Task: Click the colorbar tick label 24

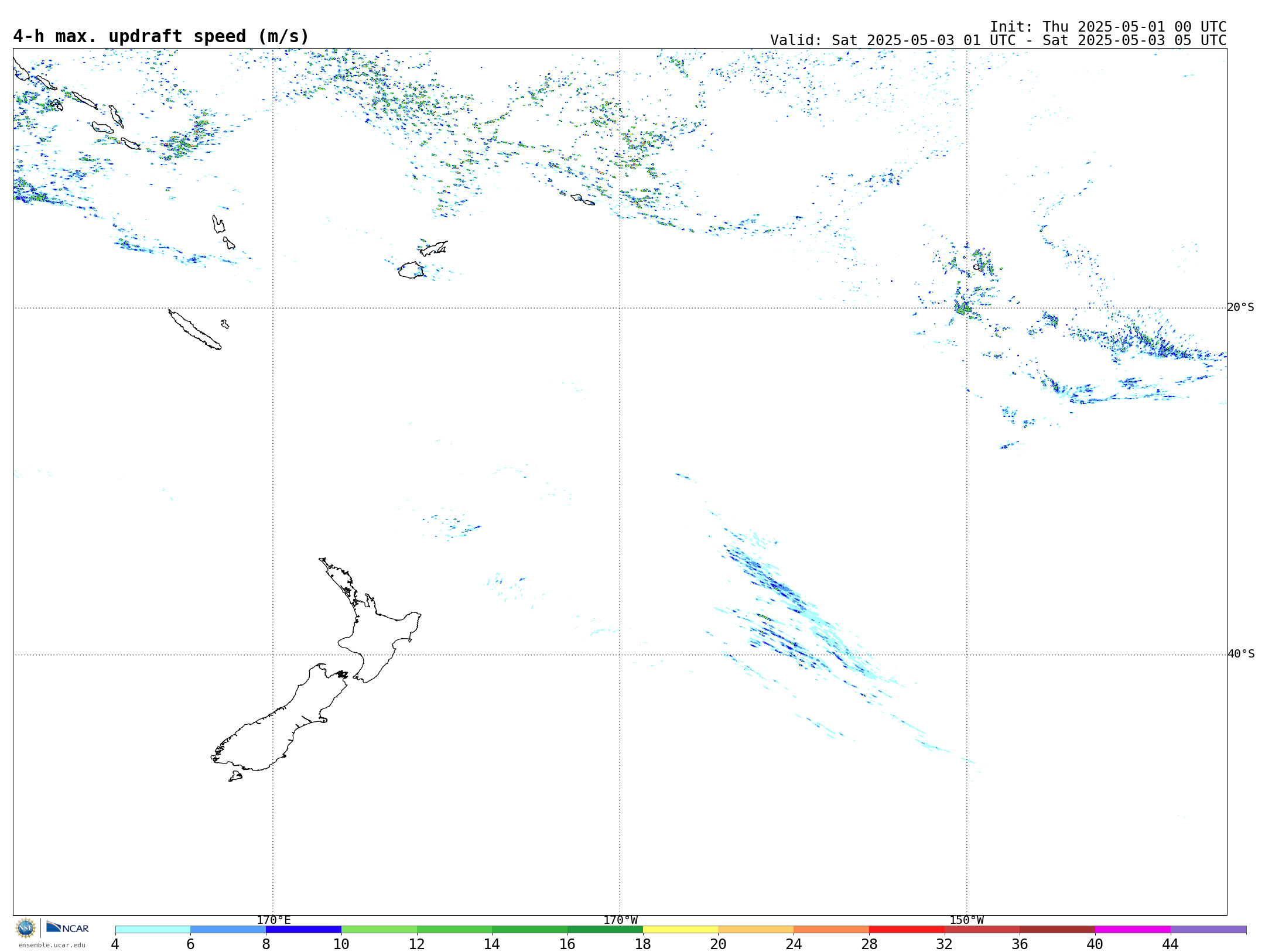Action: (x=794, y=944)
